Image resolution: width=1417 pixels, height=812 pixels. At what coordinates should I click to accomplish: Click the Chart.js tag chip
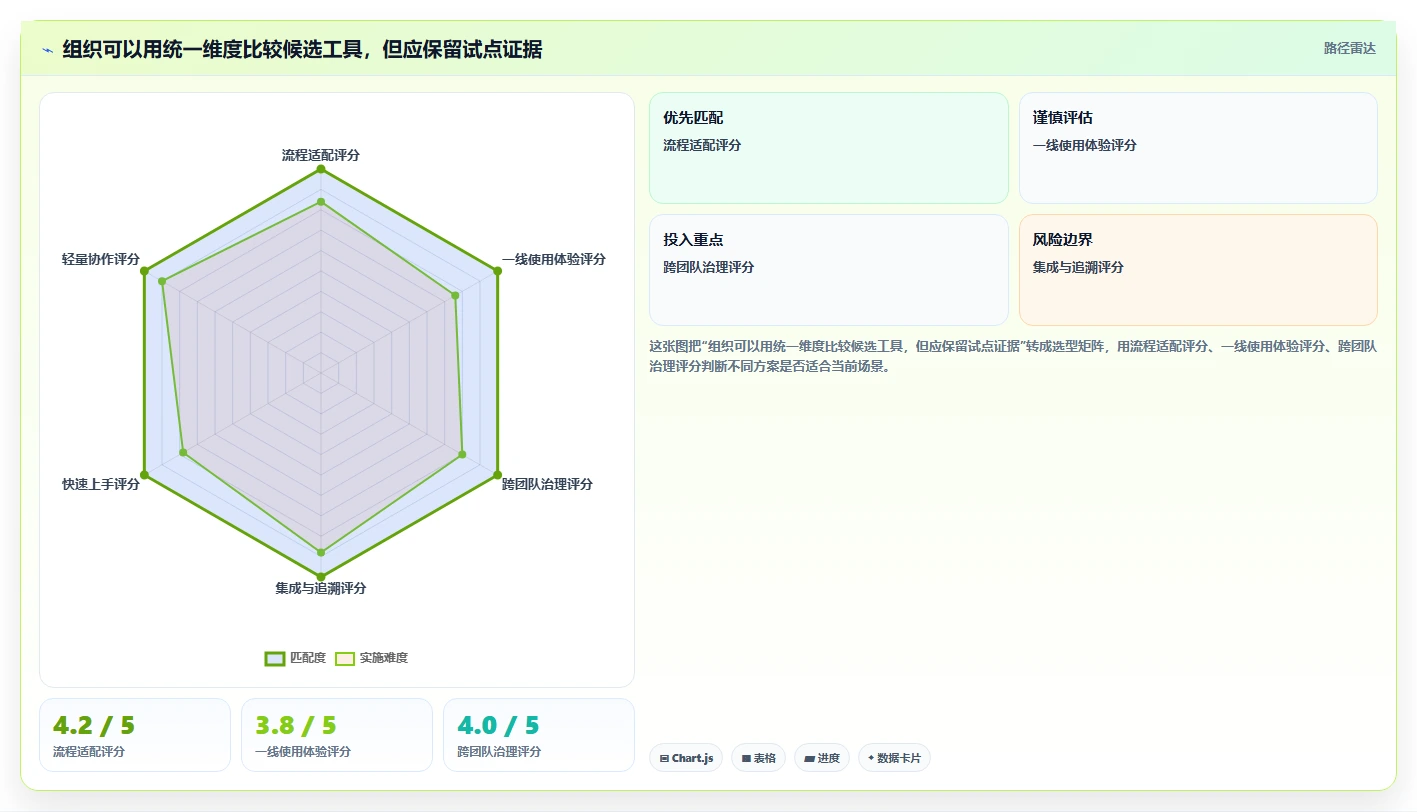coord(686,758)
